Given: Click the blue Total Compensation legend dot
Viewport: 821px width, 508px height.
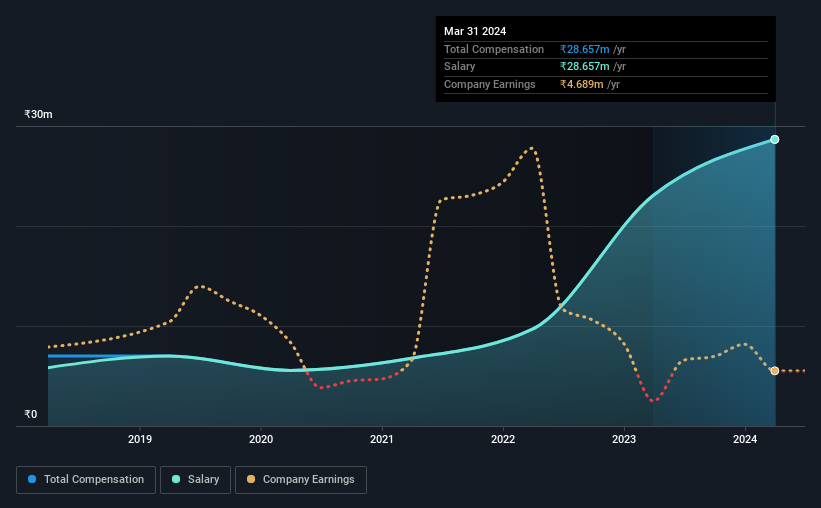Looking at the screenshot, I should click(x=32, y=479).
